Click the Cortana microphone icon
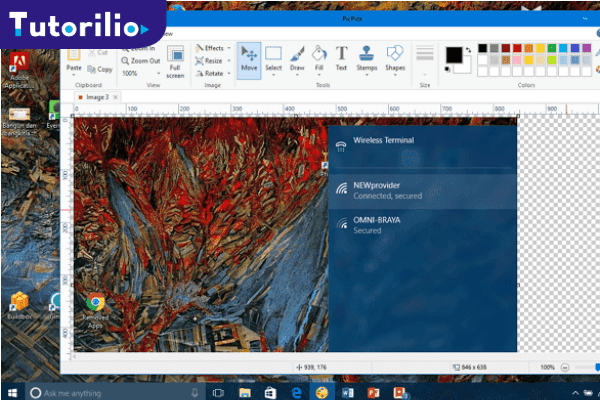Screen dimensions: 600x400 (x=195, y=393)
